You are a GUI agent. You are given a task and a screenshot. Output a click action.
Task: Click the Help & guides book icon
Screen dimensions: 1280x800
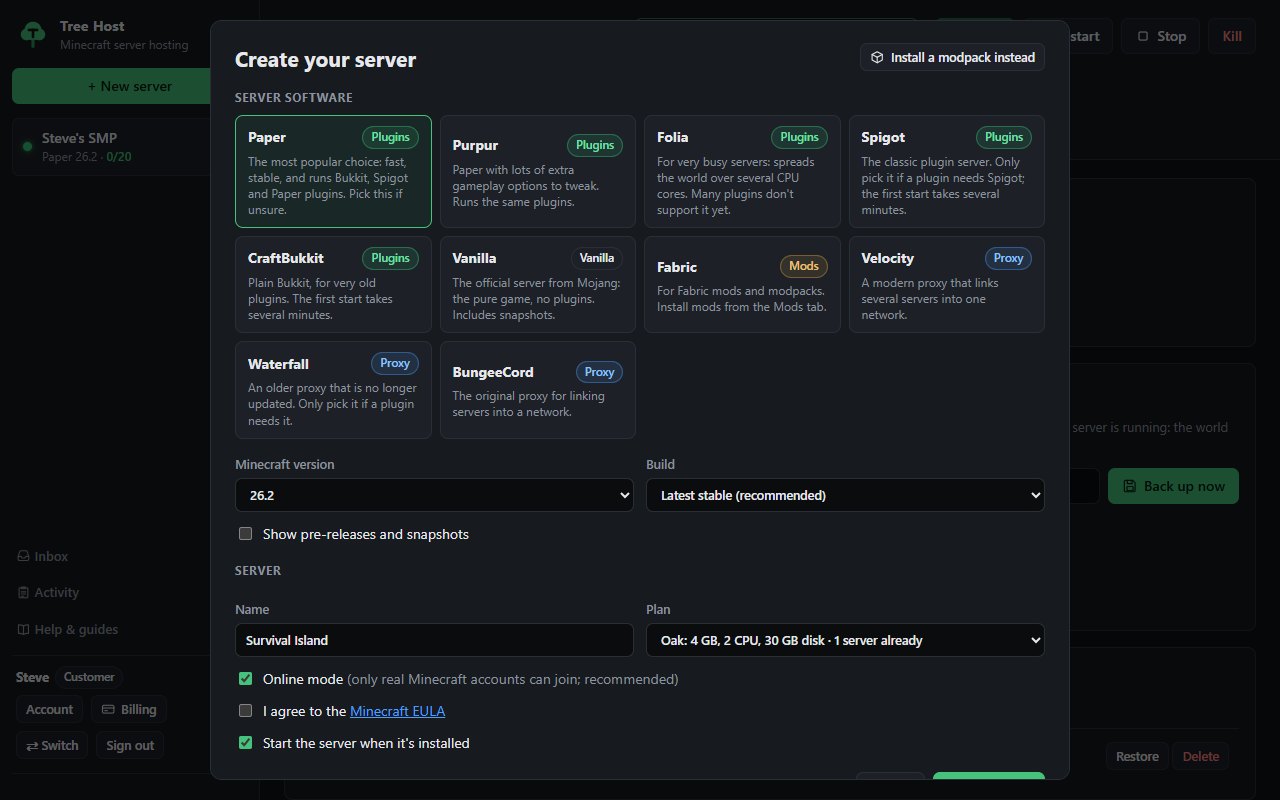click(x=23, y=629)
